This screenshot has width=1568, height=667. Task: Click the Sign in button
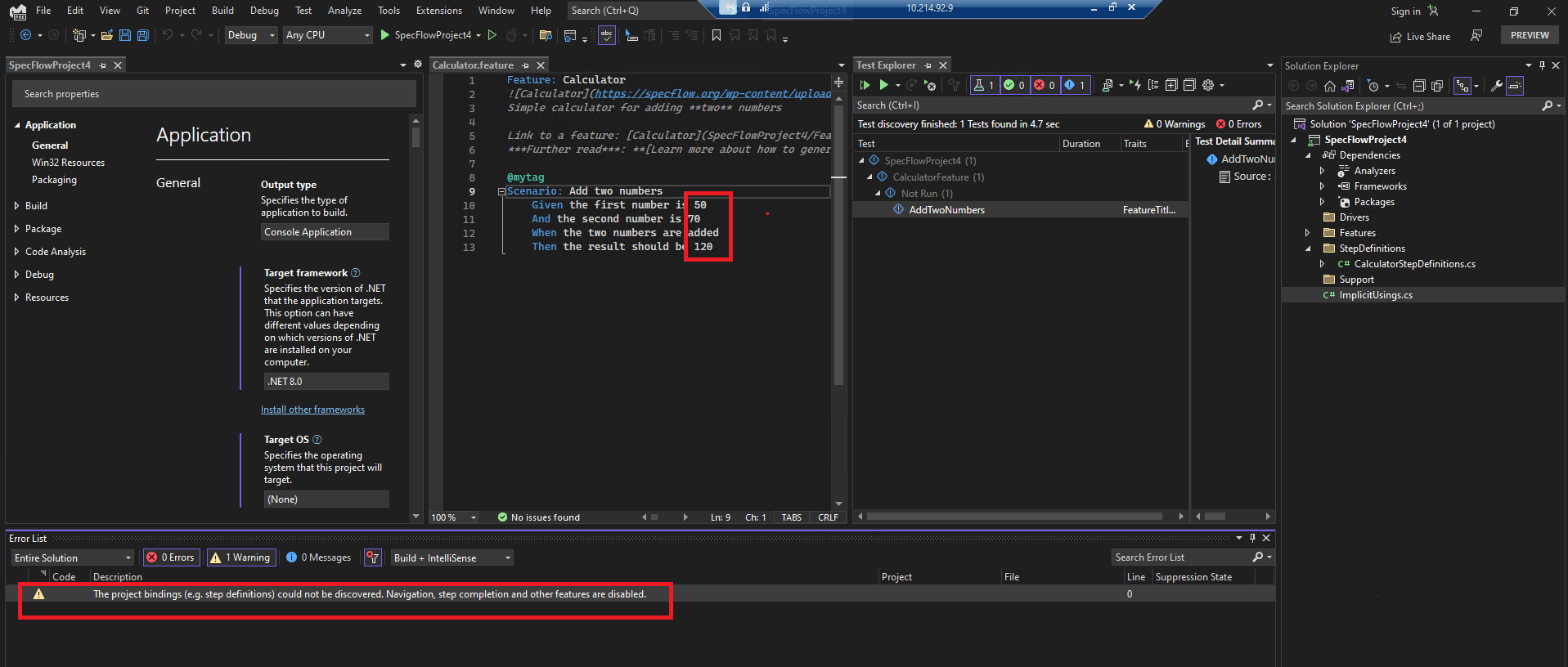pyautogui.click(x=1414, y=11)
